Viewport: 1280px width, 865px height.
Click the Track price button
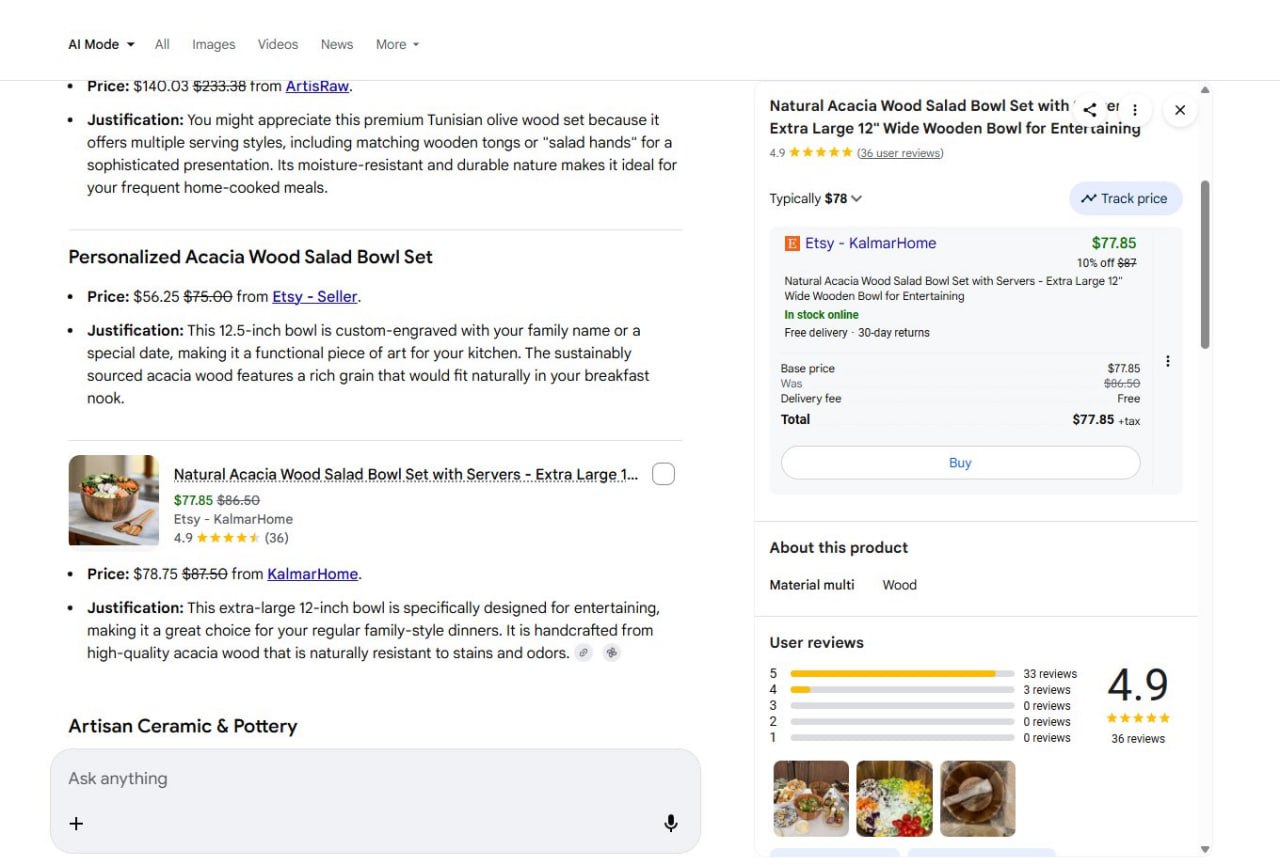[1125, 198]
